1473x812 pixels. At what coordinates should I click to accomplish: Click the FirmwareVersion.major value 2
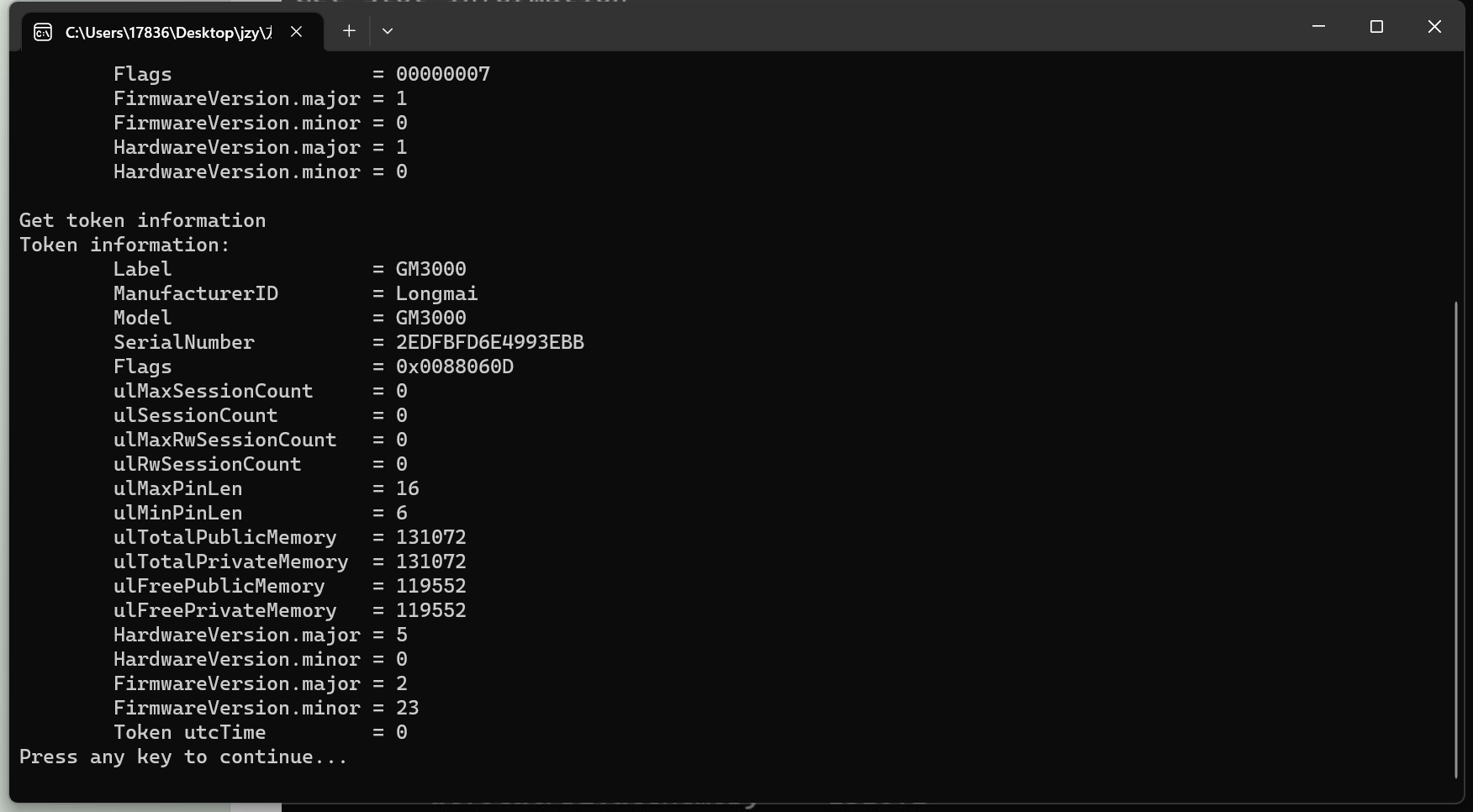[402, 683]
